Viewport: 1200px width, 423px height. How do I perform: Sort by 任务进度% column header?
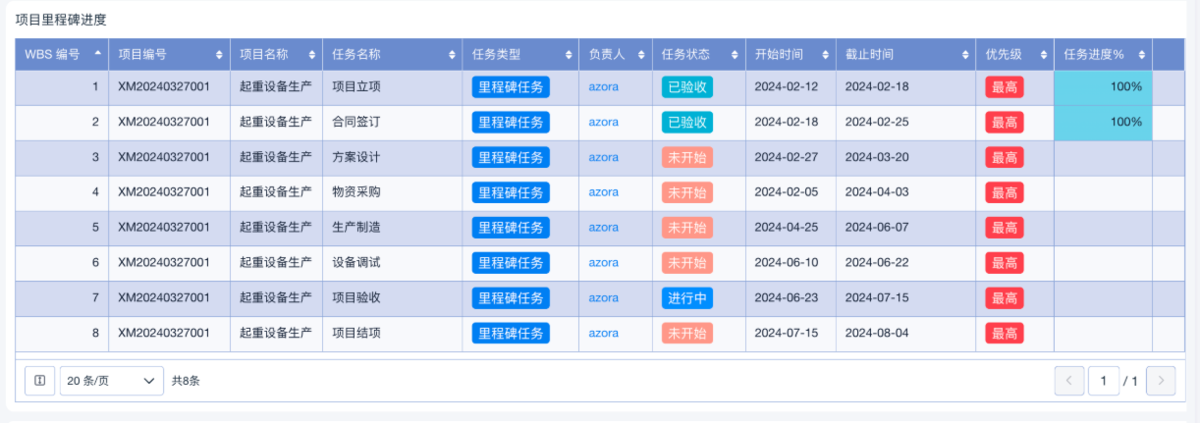[x=1141, y=54]
